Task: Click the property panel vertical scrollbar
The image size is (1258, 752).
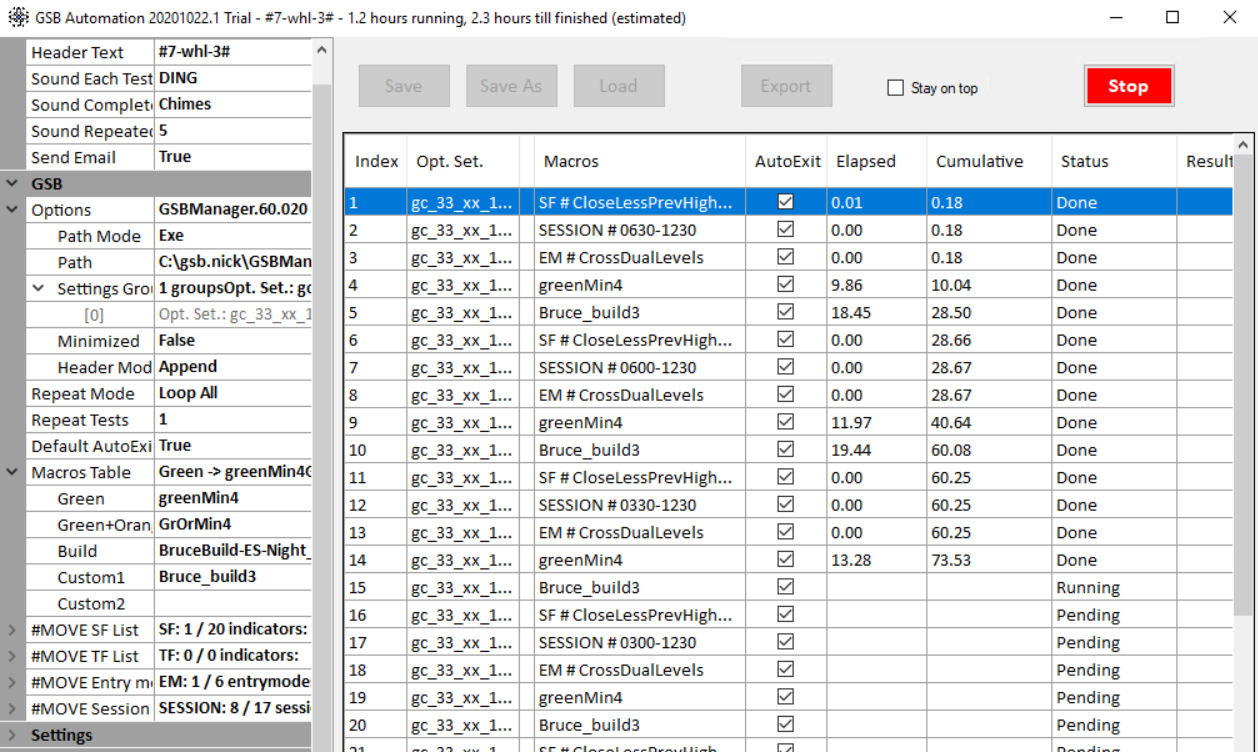Action: tap(321, 400)
